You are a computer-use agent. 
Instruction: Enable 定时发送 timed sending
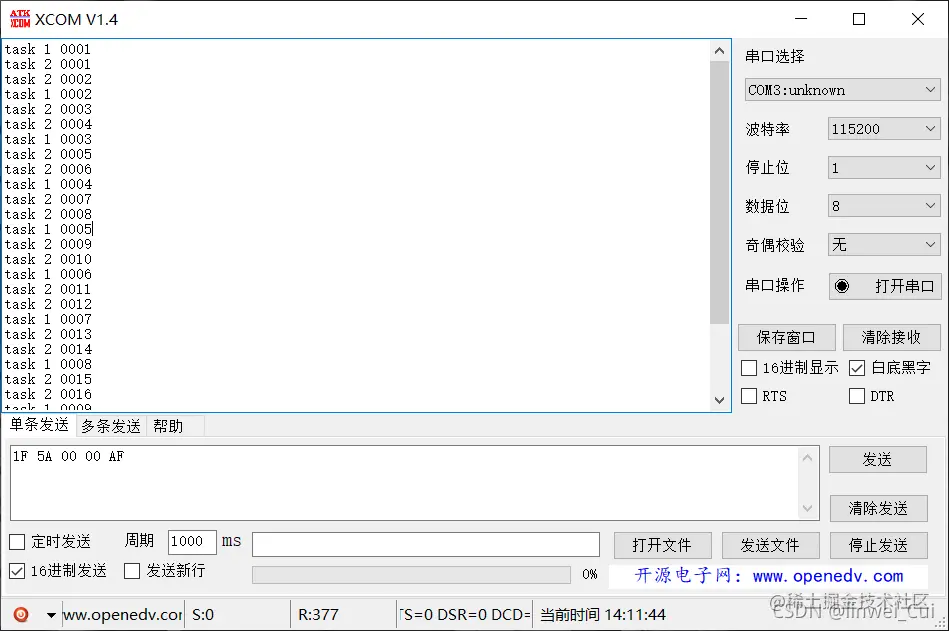(16, 542)
